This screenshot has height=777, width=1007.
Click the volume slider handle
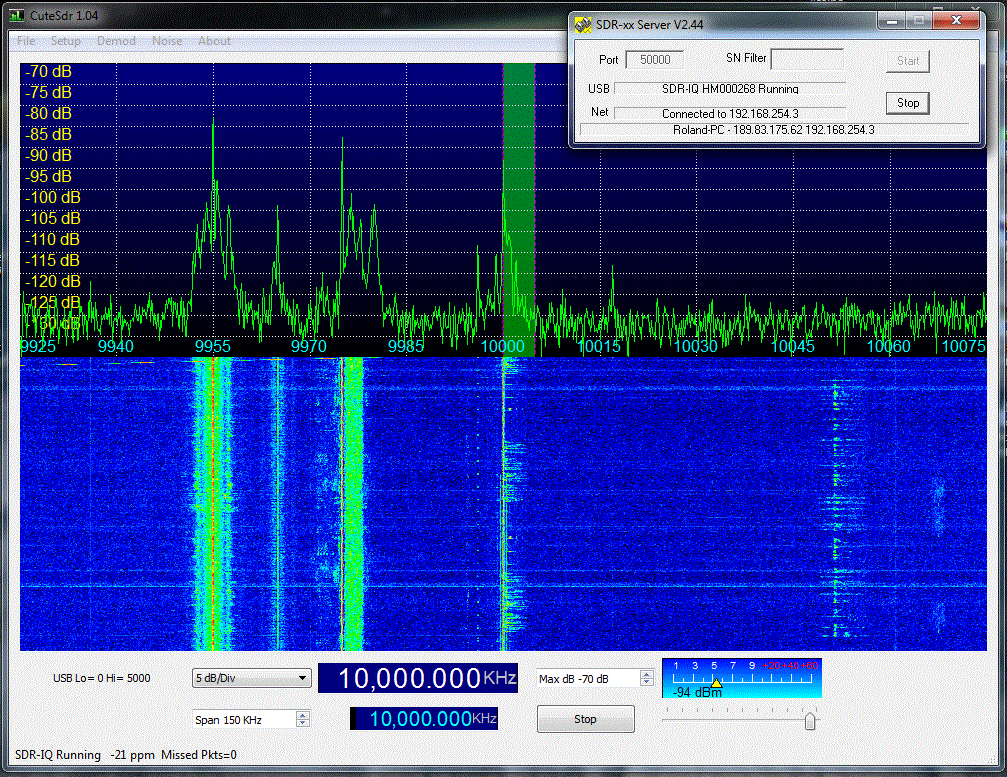[x=810, y=720]
